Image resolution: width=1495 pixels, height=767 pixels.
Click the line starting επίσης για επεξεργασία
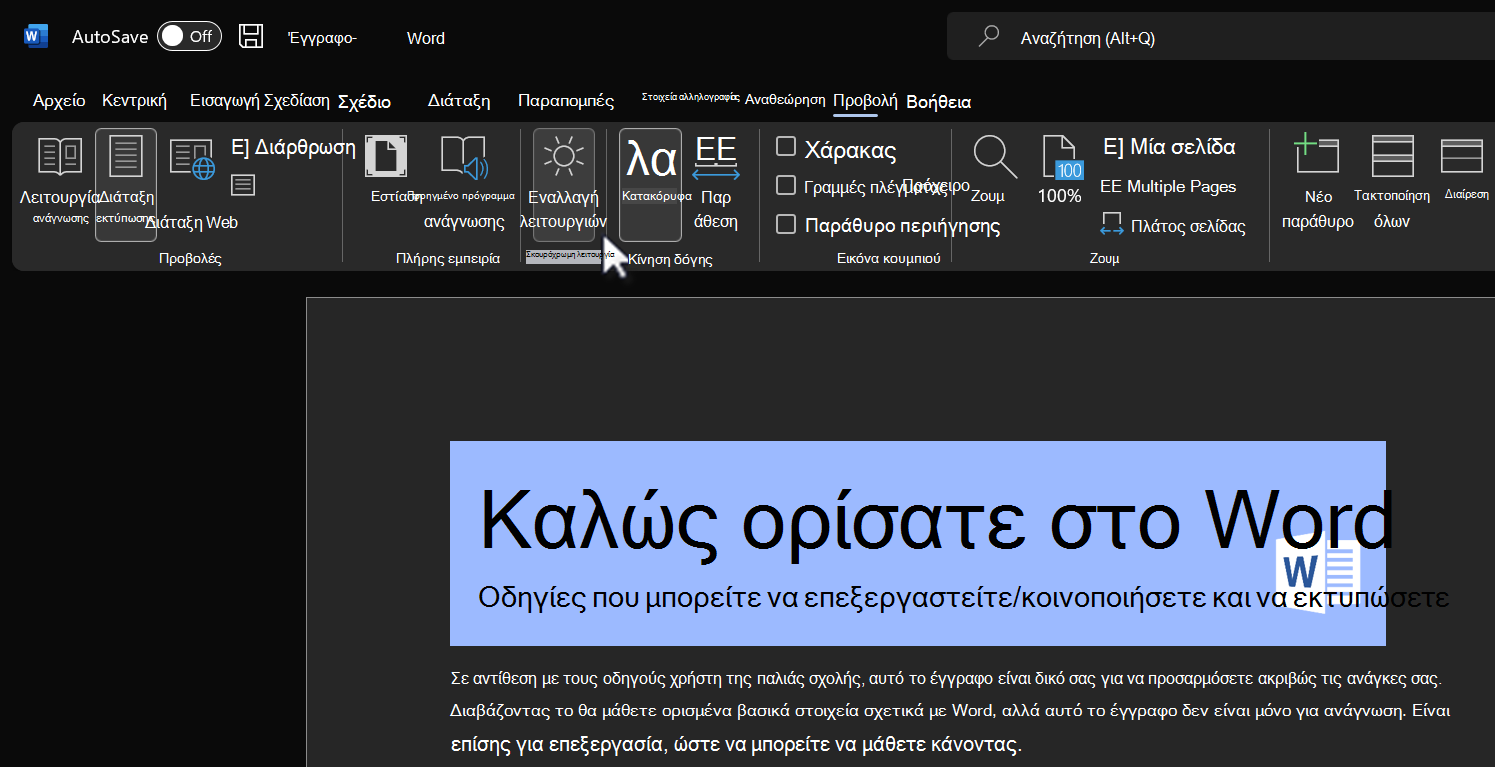[736, 744]
